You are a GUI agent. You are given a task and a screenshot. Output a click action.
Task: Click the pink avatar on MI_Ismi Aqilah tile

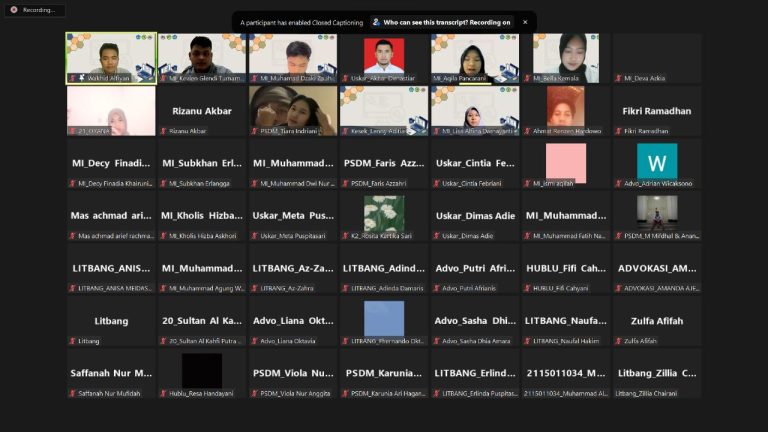(x=566, y=161)
